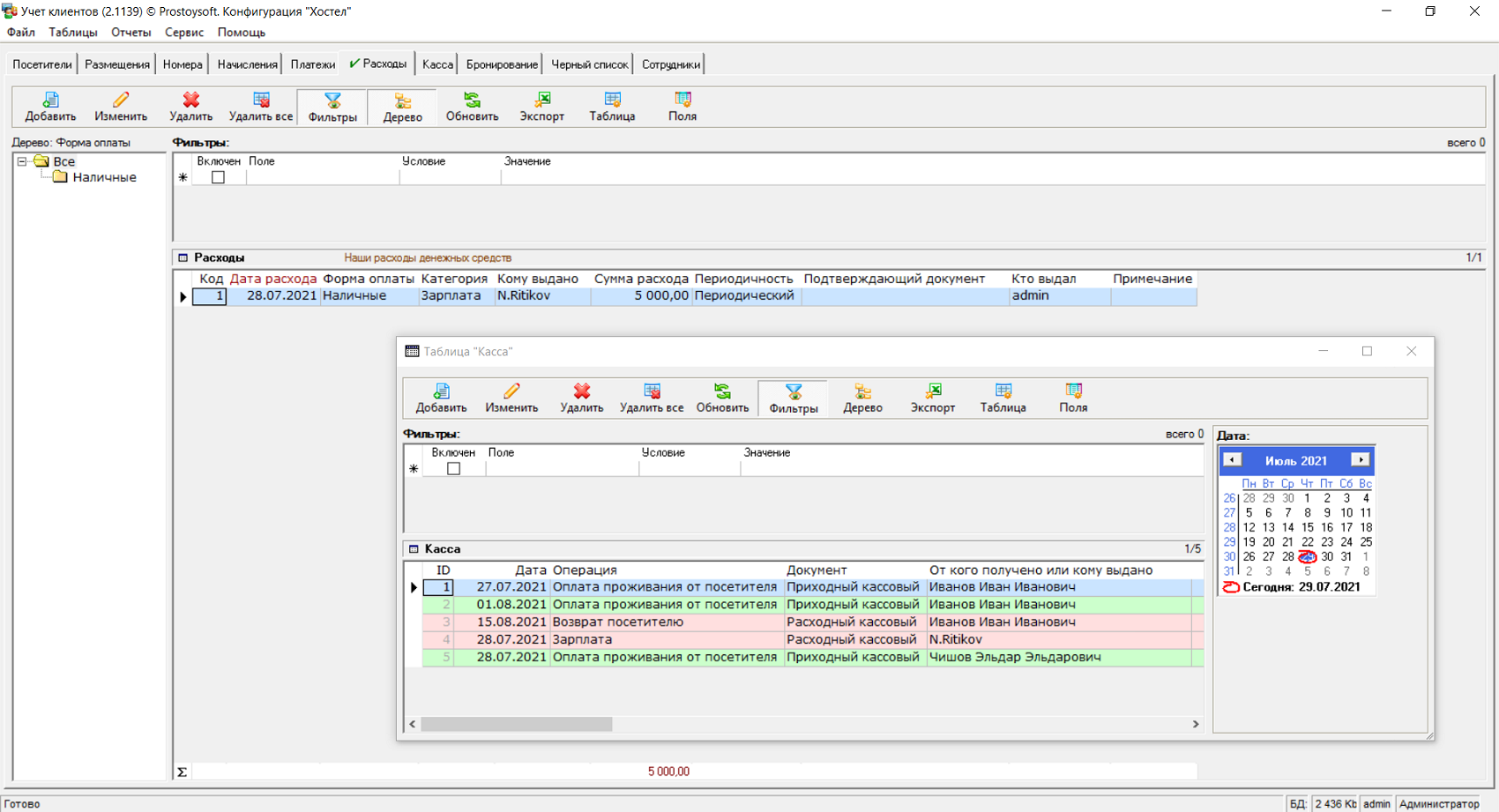Click Добавить icon in main Расходы toolbar

coord(50,106)
